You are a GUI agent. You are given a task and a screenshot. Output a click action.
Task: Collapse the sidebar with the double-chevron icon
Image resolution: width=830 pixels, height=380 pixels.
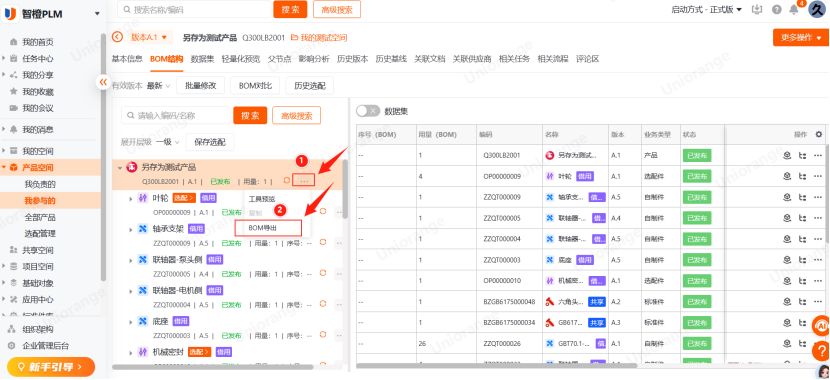103,82
